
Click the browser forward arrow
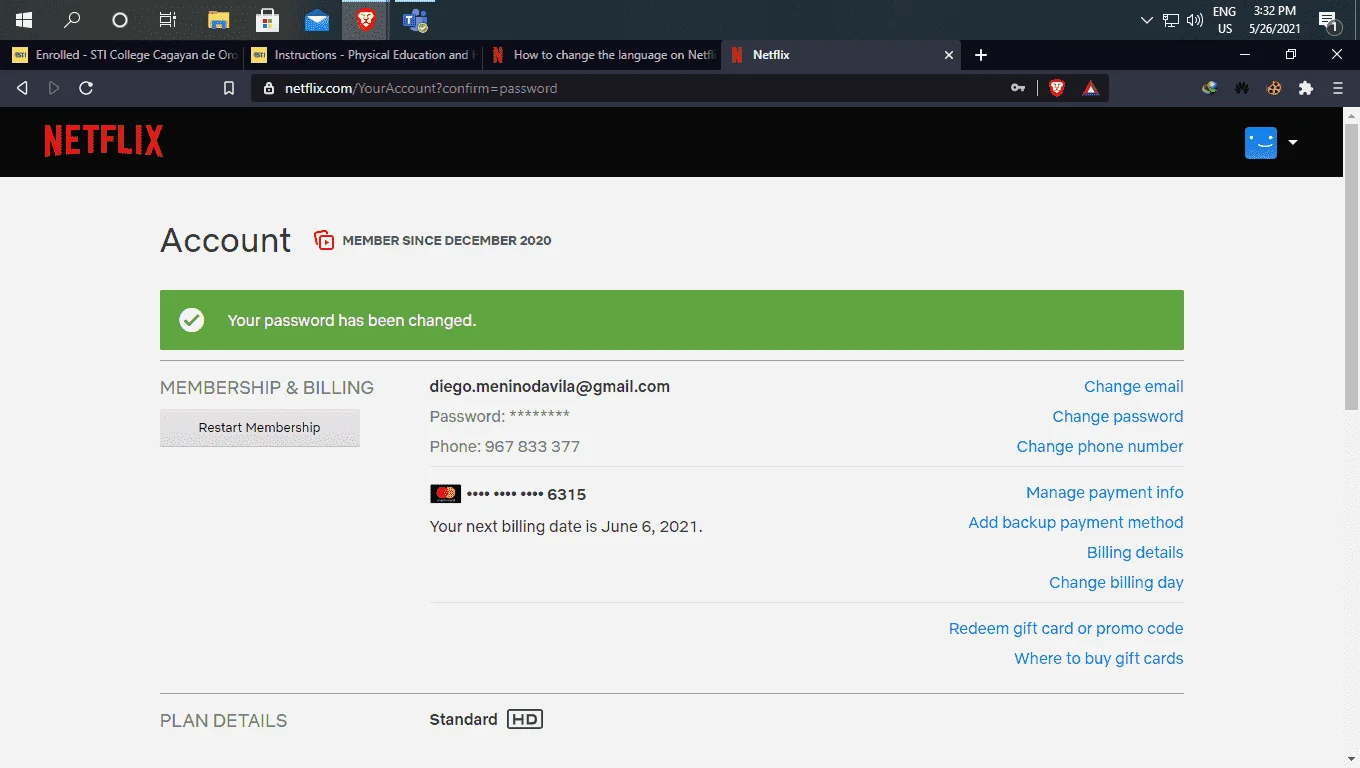click(x=54, y=88)
